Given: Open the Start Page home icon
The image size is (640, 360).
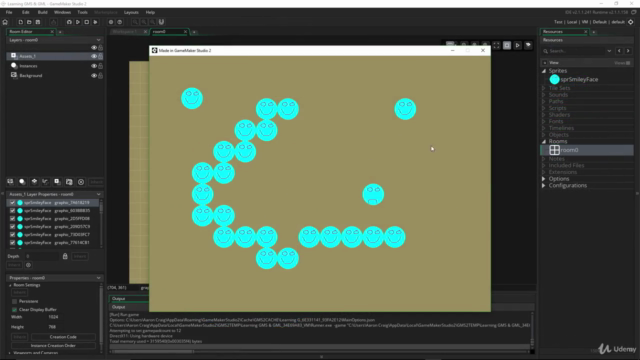Looking at the screenshot, I should coord(5,22).
